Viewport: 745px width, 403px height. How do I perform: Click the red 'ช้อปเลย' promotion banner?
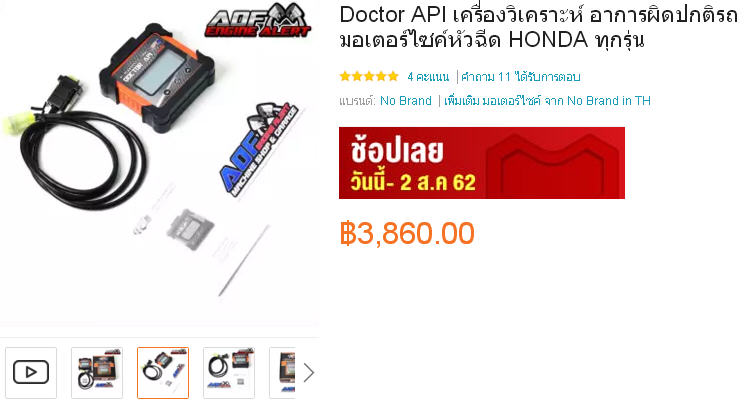click(x=482, y=163)
